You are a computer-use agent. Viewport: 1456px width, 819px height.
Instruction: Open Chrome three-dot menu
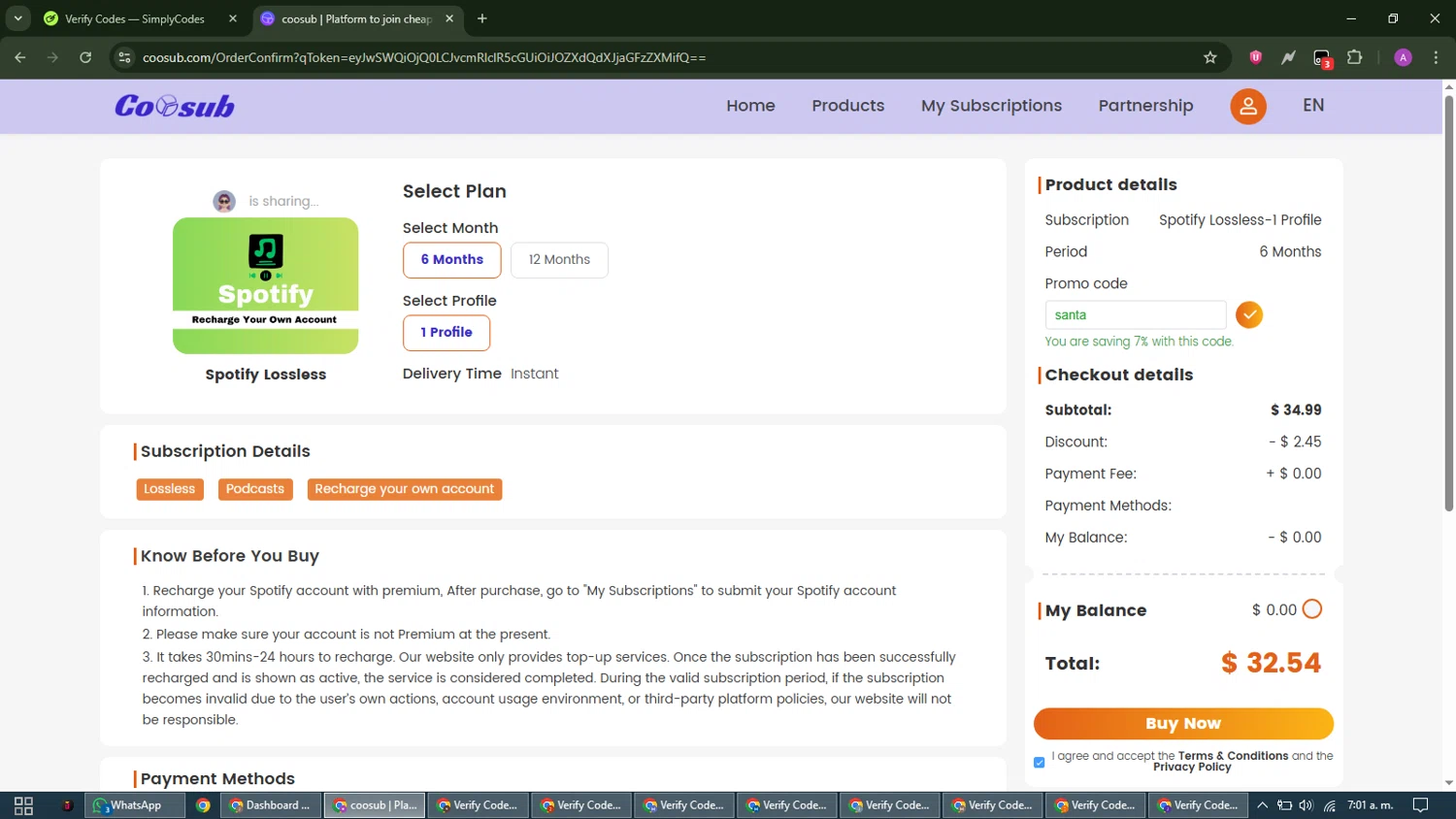[1436, 57]
